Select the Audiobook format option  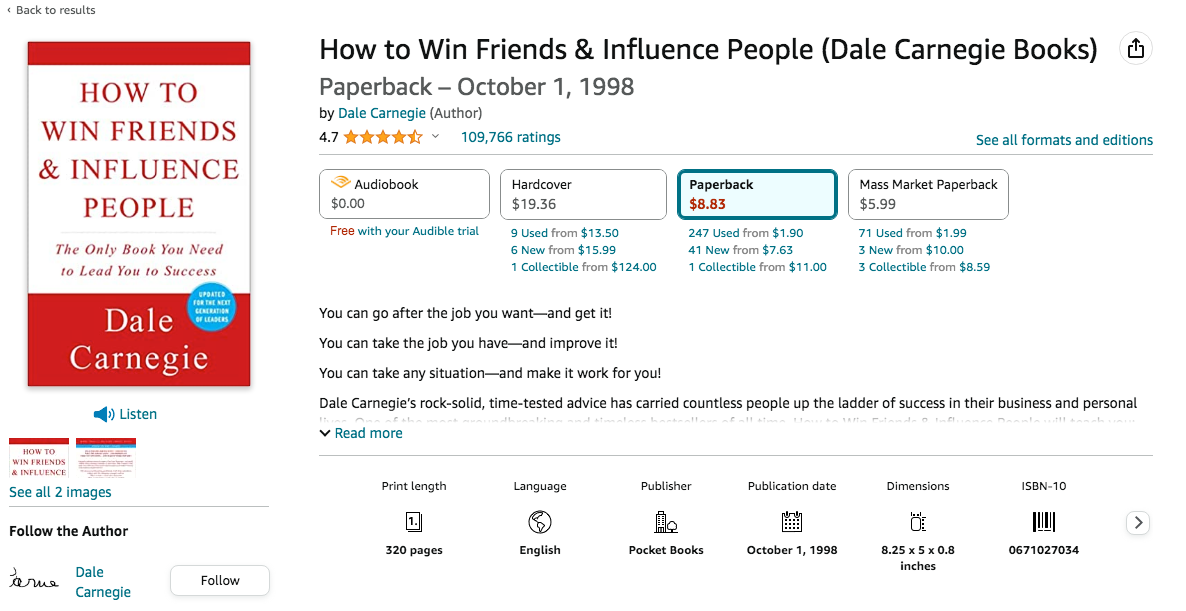pyautogui.click(x=404, y=194)
